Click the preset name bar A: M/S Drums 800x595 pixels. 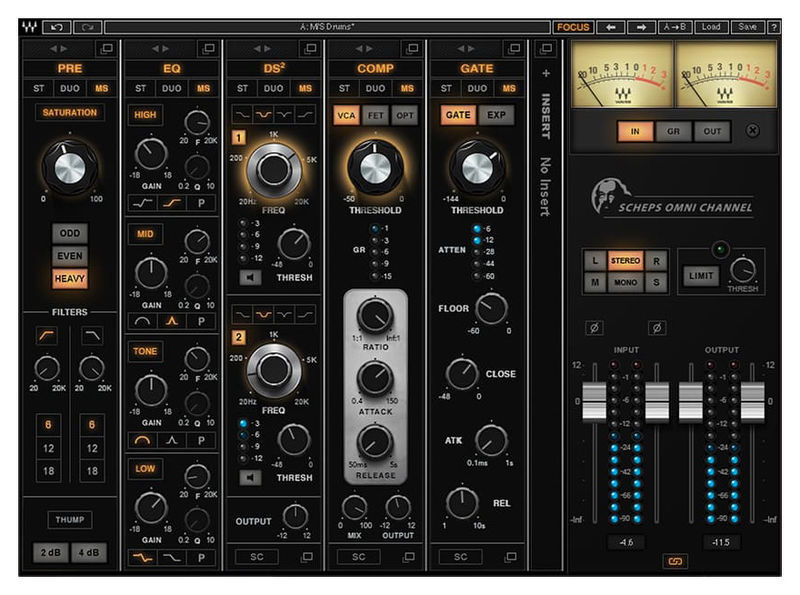(327, 27)
